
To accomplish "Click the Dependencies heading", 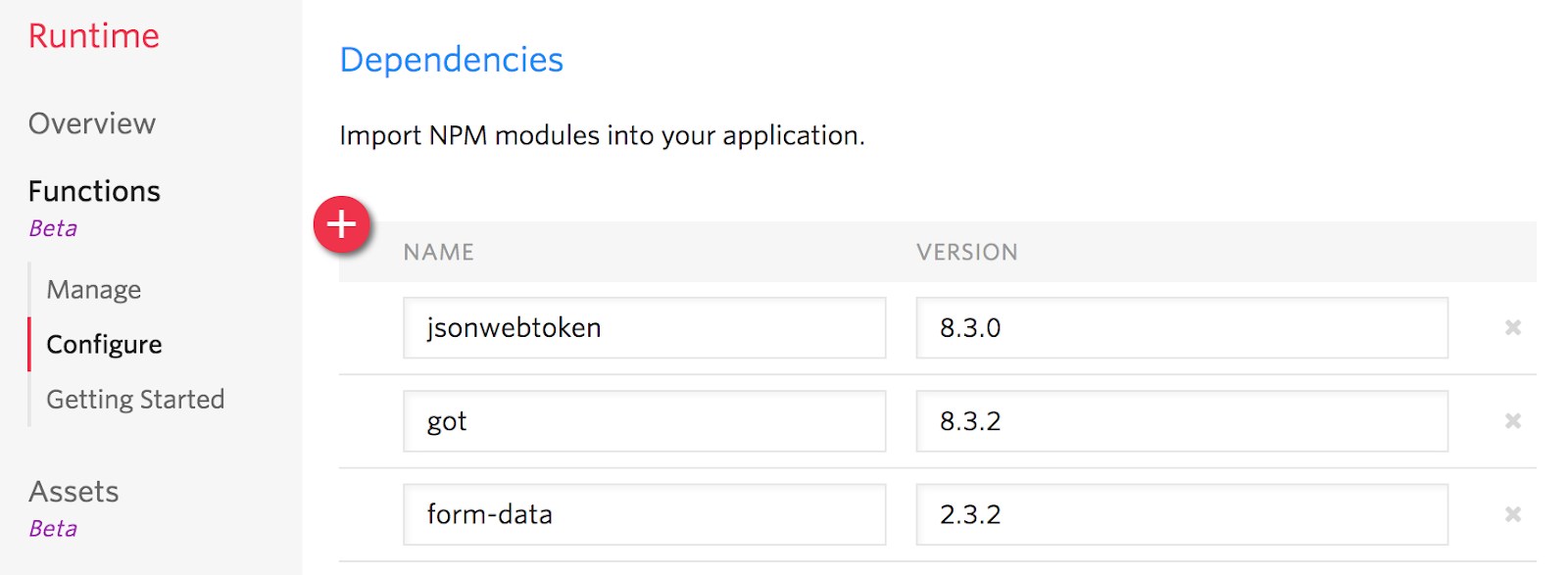I will tap(451, 60).
